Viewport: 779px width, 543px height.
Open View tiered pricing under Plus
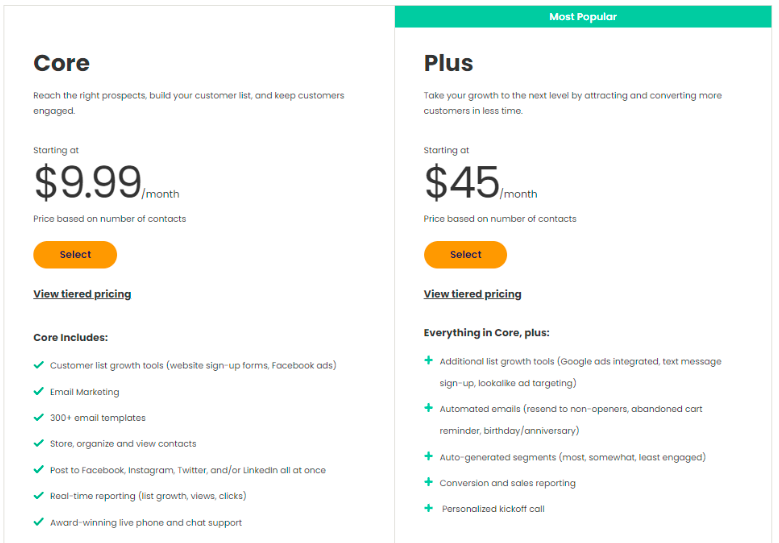pyautogui.click(x=472, y=294)
